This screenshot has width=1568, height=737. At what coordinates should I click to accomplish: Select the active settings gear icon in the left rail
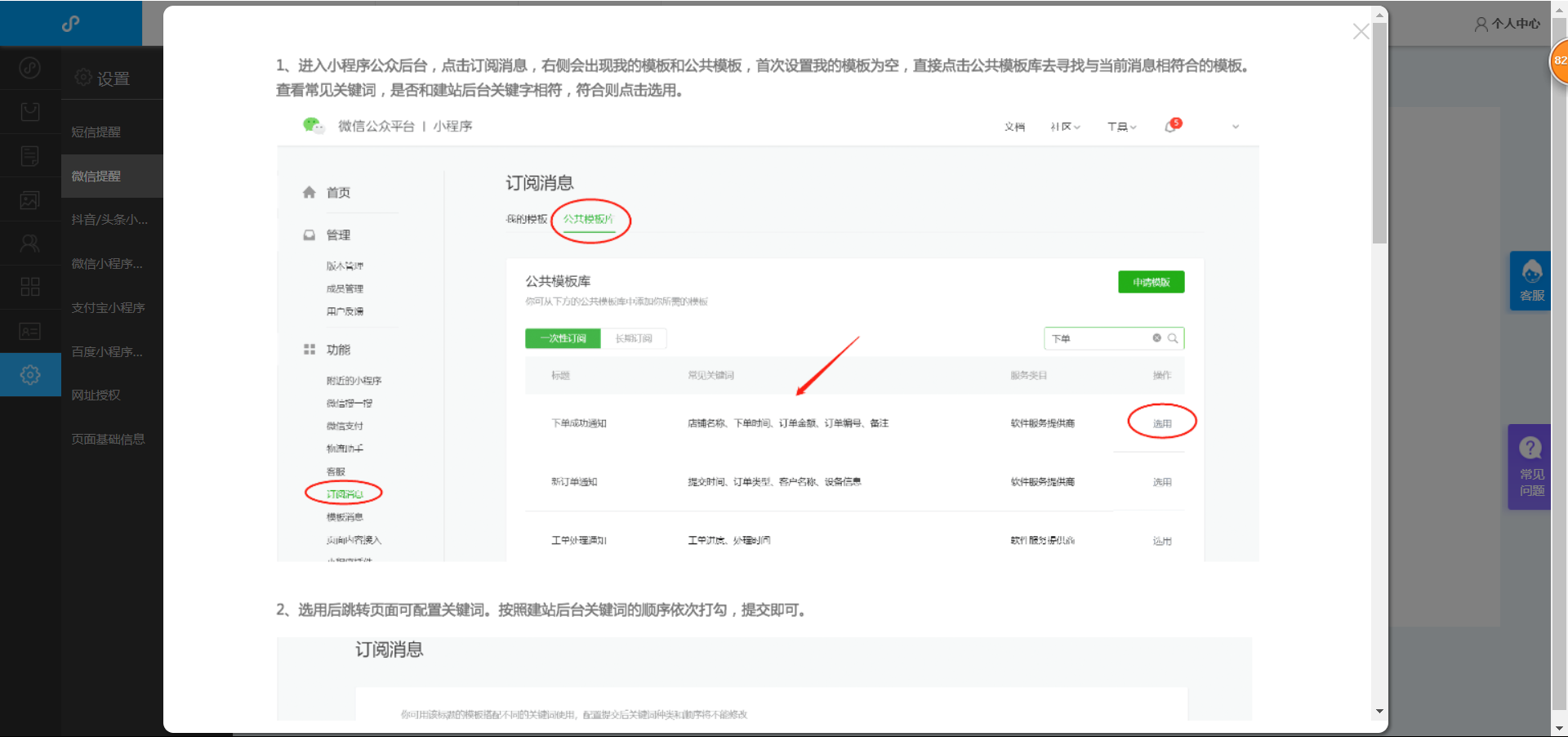point(30,375)
